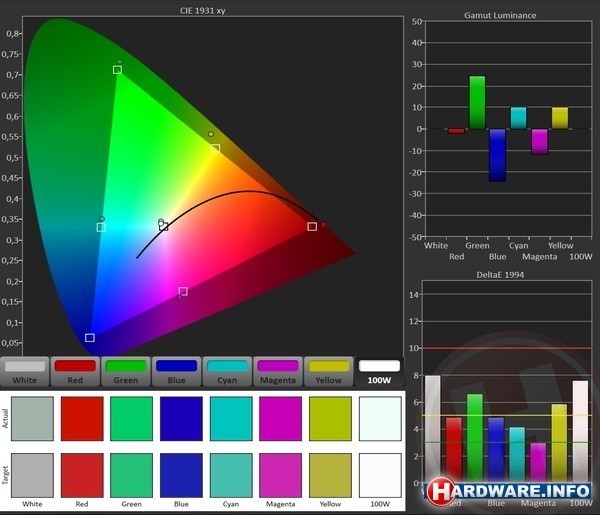
Task: Click blue primary marker on CIE diagram
Action: pyautogui.click(x=90, y=338)
